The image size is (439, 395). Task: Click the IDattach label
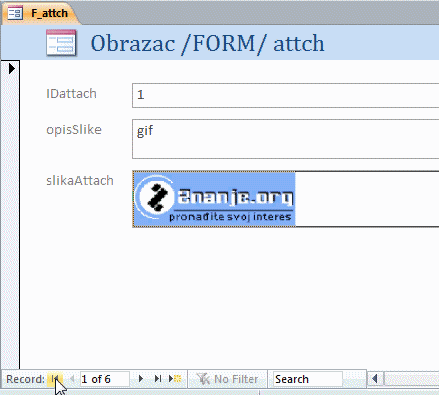(x=71, y=94)
